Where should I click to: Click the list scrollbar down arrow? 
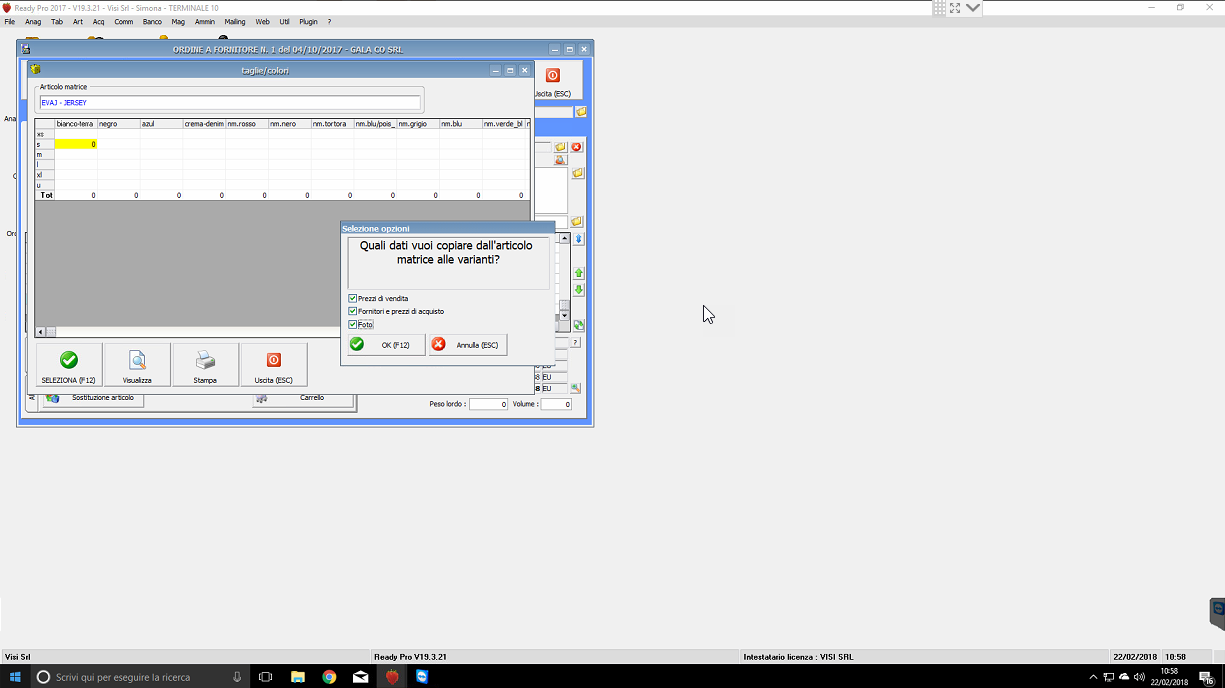tap(564, 316)
